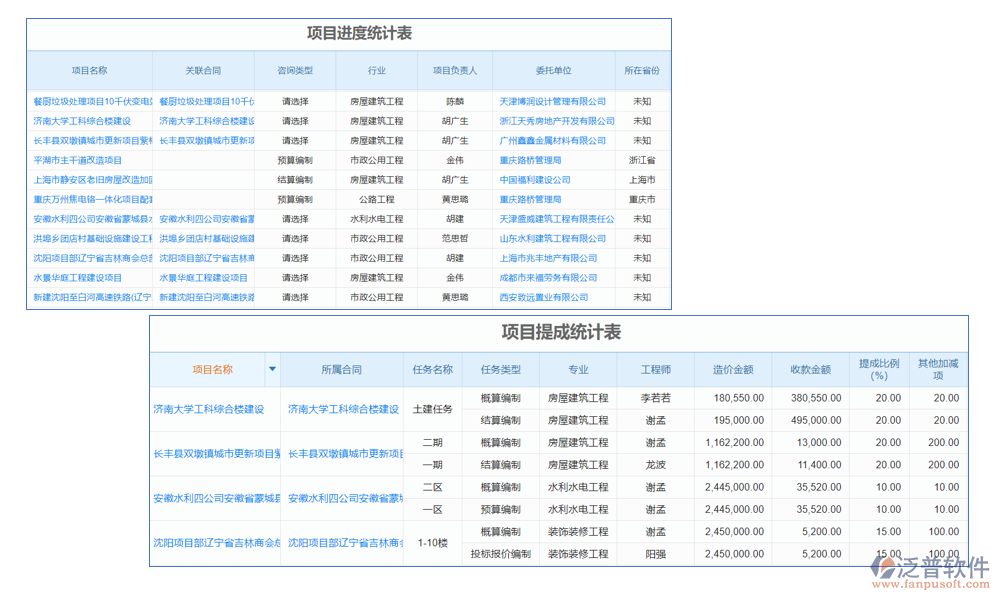The height and width of the screenshot is (600, 1000).
Task: Click the 重庆路桥管理局 link
Action: pyautogui.click(x=531, y=160)
